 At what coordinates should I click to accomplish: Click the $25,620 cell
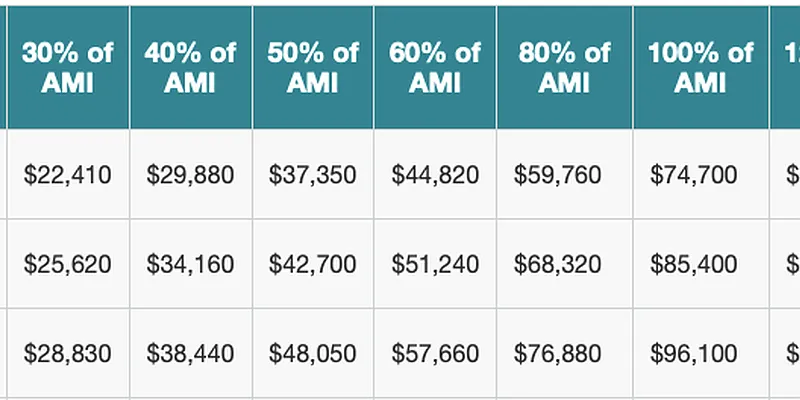click(68, 264)
